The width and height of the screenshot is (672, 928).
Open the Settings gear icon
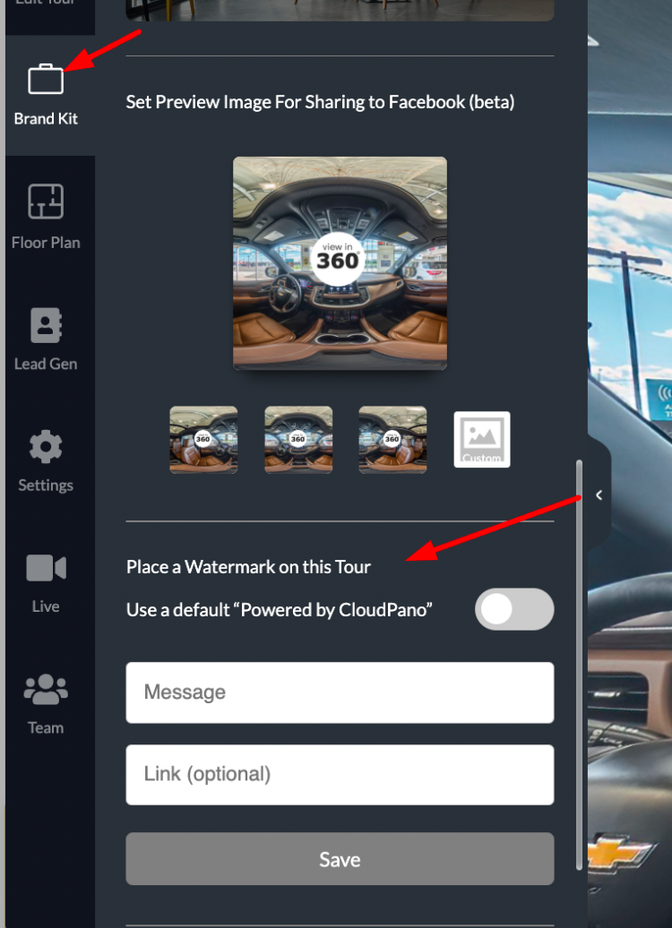point(46,447)
